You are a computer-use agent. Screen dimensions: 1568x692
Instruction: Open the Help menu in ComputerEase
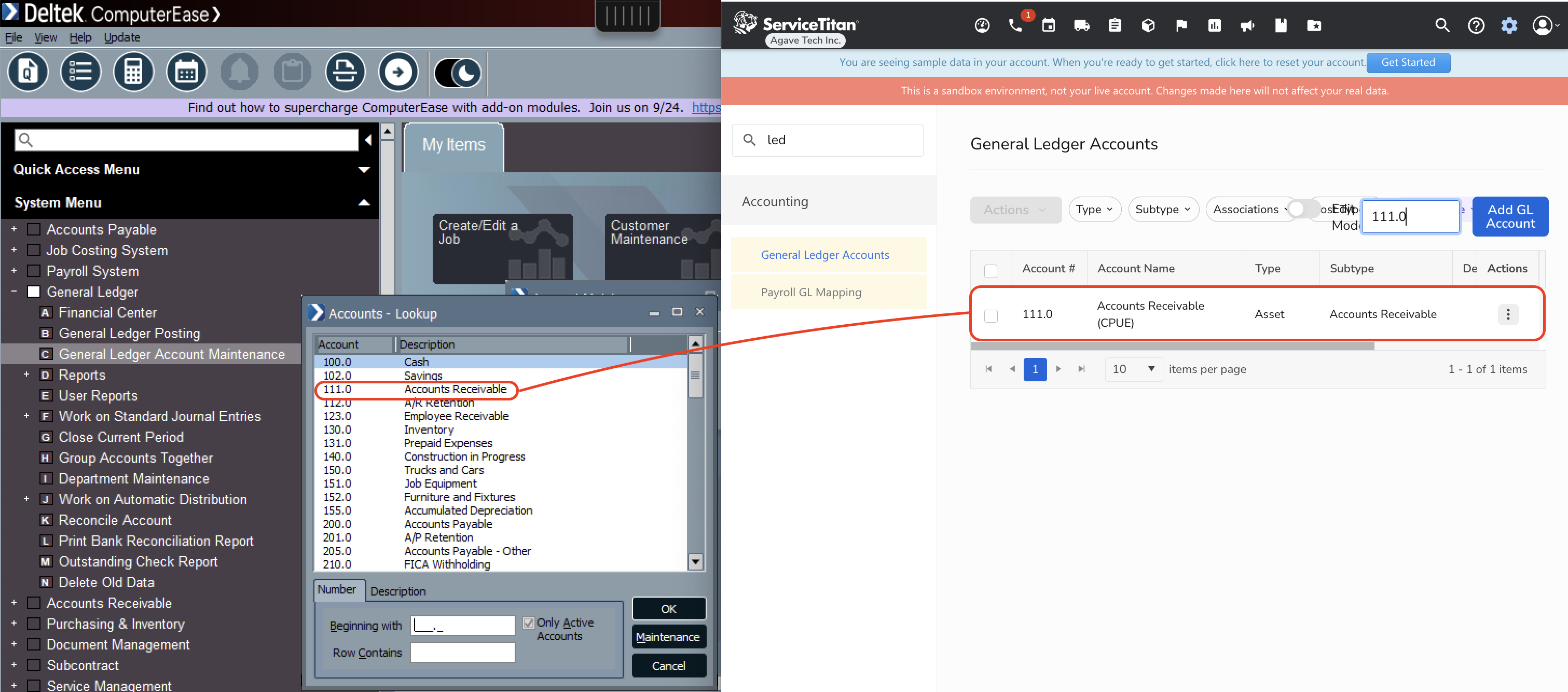tap(80, 38)
